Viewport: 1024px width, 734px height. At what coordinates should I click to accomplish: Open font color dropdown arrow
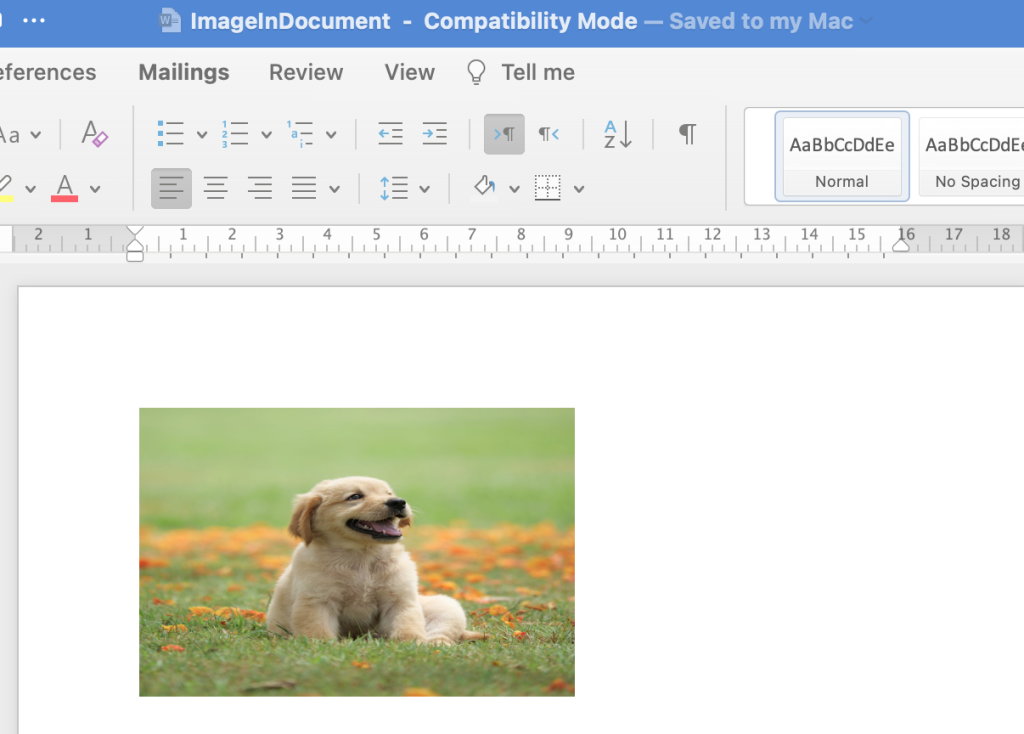pyautogui.click(x=95, y=189)
